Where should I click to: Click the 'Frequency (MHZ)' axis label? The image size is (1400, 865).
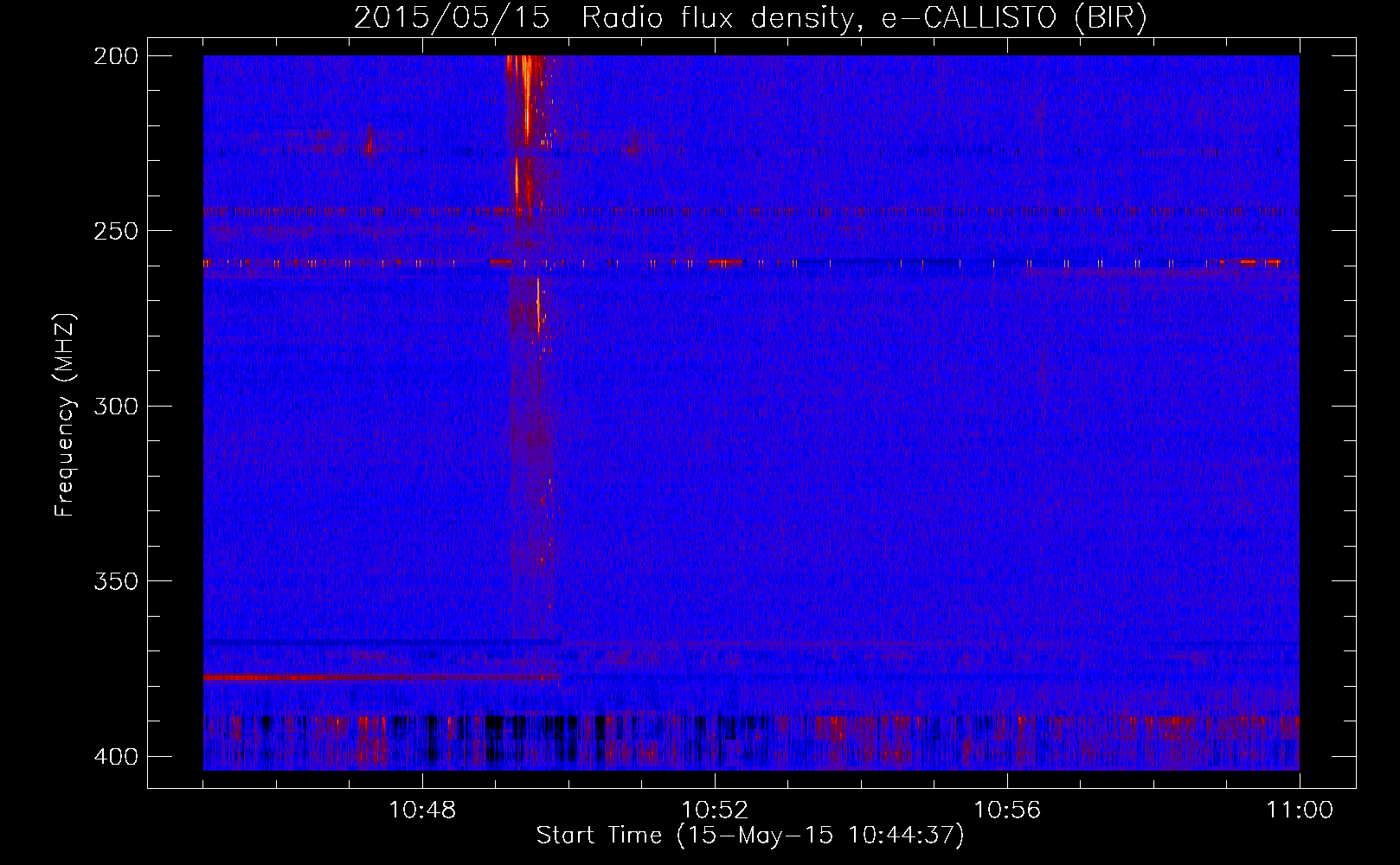[x=65, y=415]
